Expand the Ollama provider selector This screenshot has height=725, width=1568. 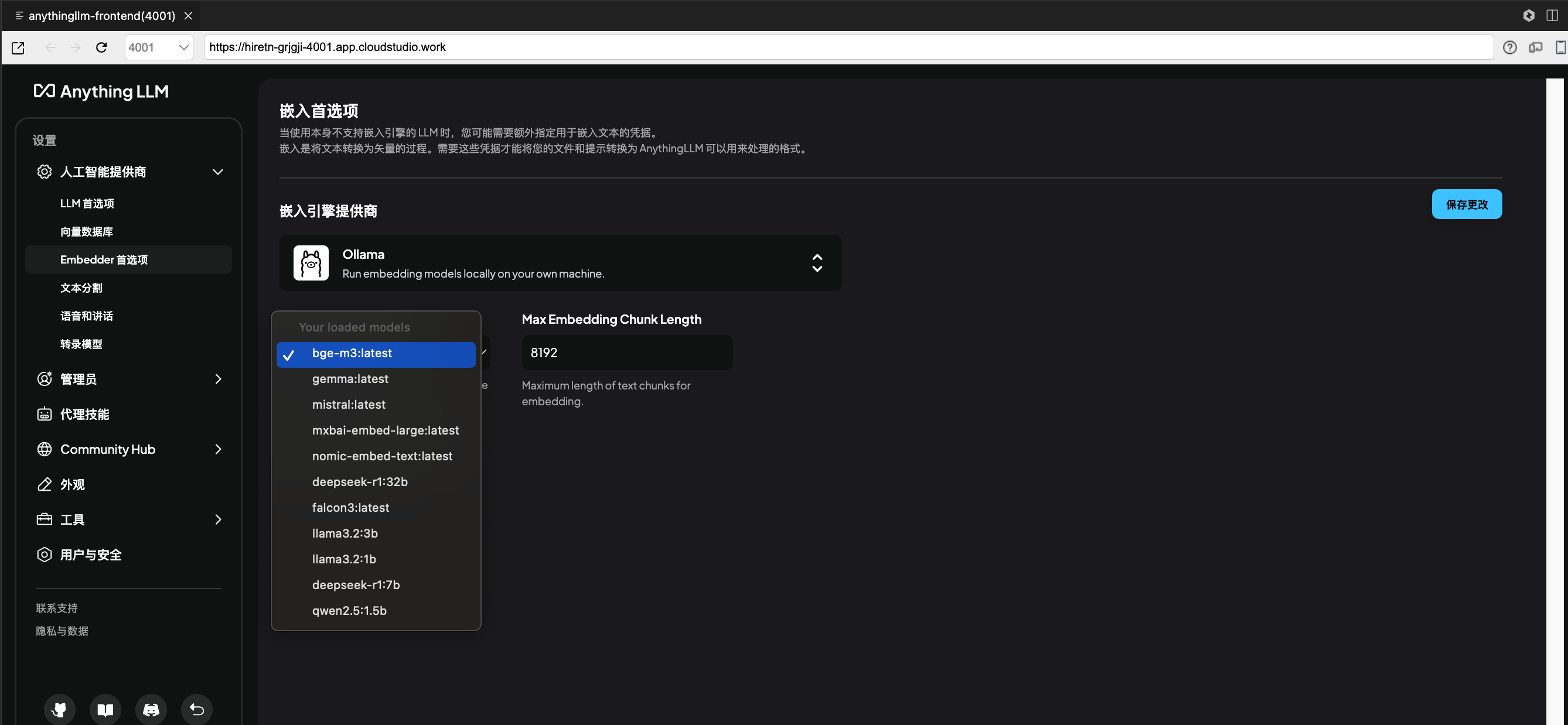[816, 263]
